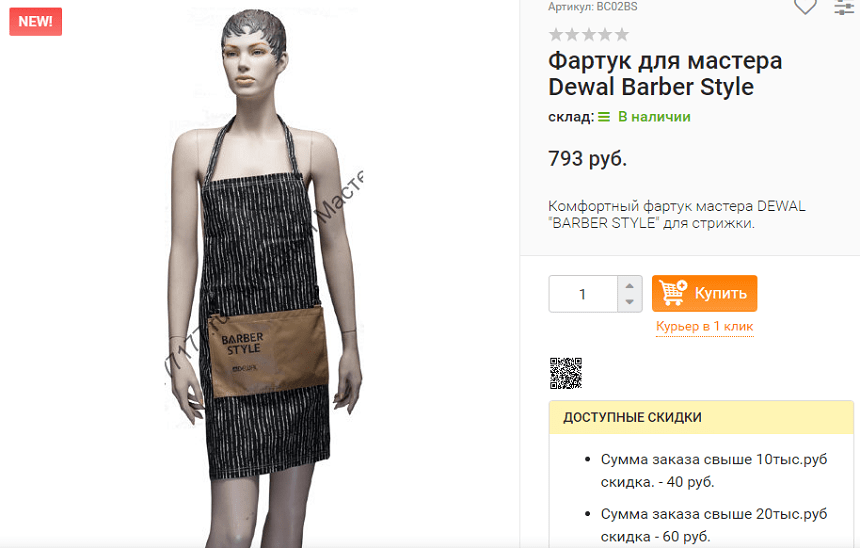Click the compare sliders icon
The image size is (860, 548).
click(x=845, y=7)
